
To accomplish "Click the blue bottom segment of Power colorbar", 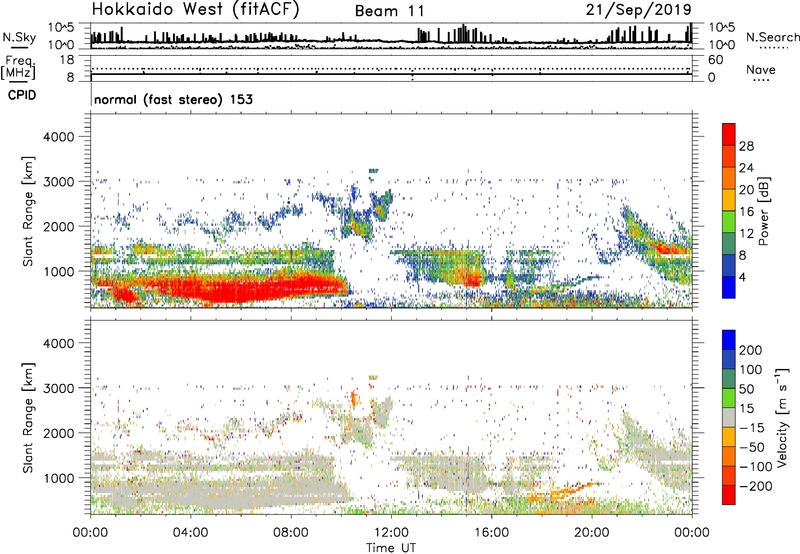I will (729, 287).
